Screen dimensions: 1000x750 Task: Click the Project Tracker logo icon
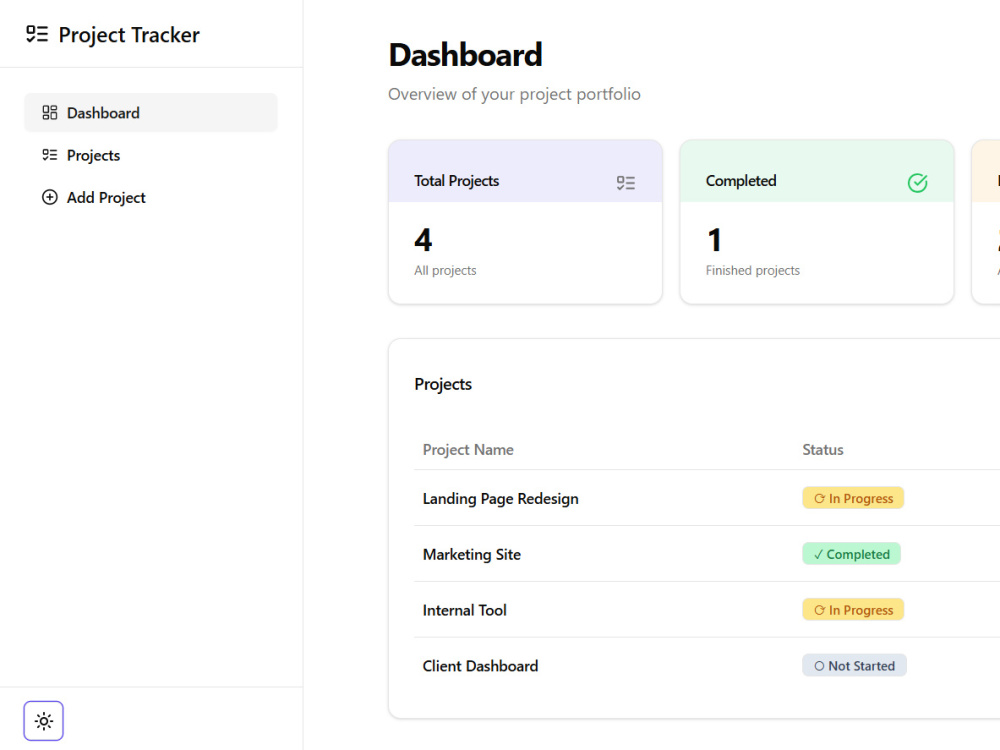37,34
